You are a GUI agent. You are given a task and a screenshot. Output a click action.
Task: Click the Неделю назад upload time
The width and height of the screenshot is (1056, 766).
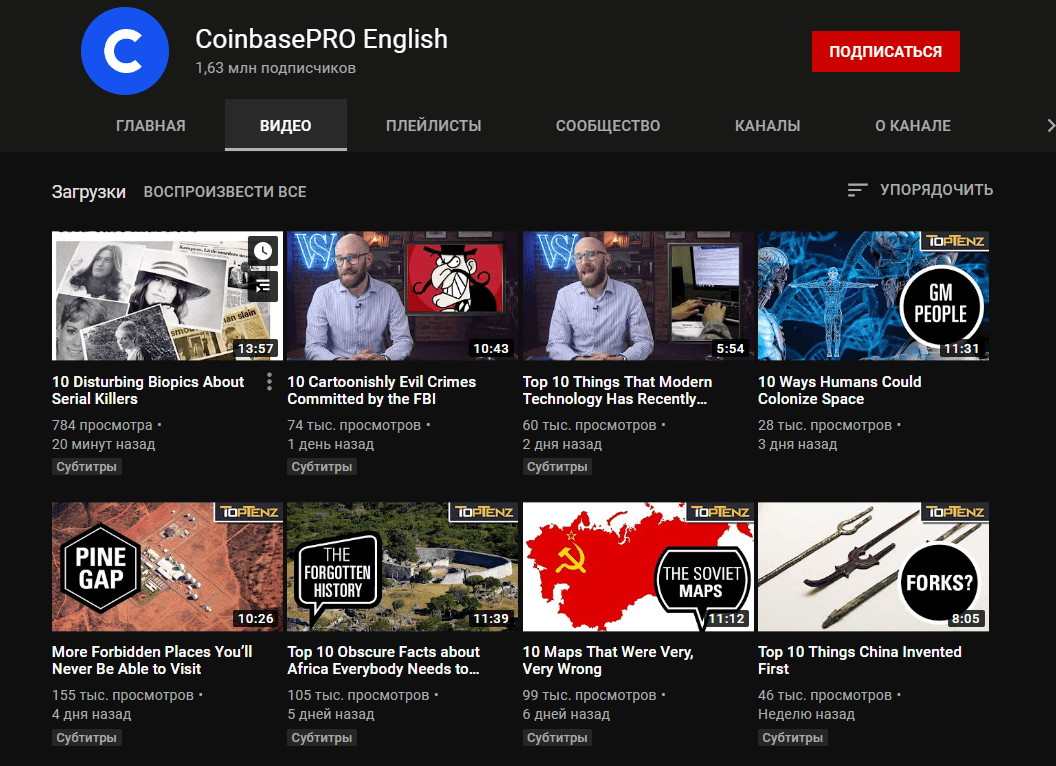point(806,715)
